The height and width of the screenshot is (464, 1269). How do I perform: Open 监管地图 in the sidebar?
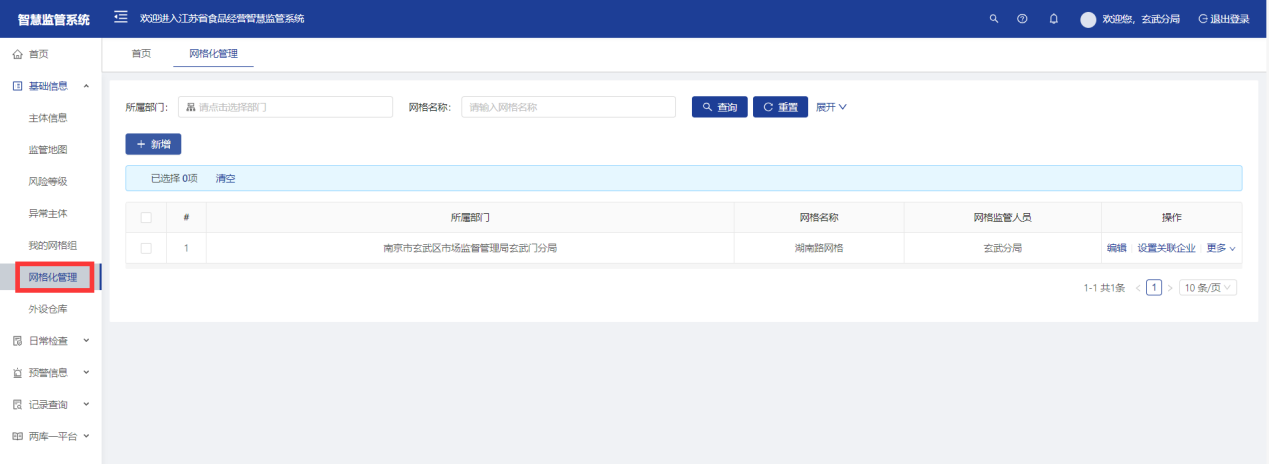click(x=48, y=150)
